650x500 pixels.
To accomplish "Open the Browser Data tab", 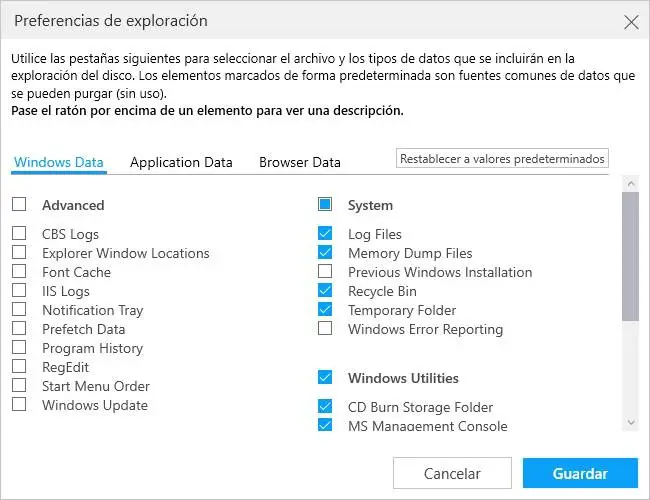I will [299, 162].
